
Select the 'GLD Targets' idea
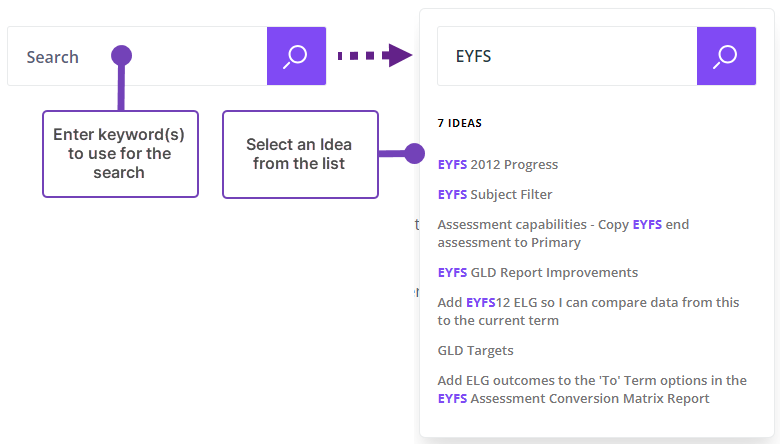click(x=476, y=350)
